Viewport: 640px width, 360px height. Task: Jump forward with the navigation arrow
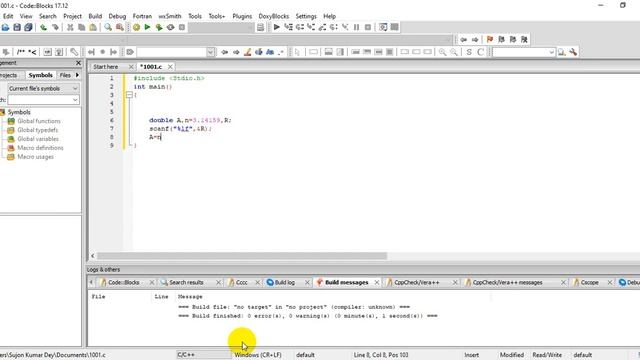pyautogui.click(x=475, y=40)
